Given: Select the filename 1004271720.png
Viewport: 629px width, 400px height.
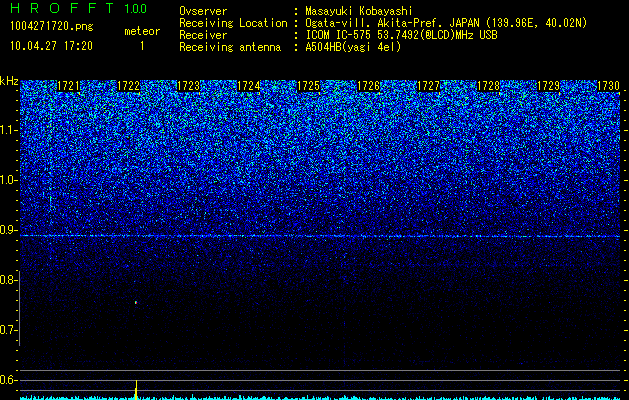Looking at the screenshot, I should [52, 26].
